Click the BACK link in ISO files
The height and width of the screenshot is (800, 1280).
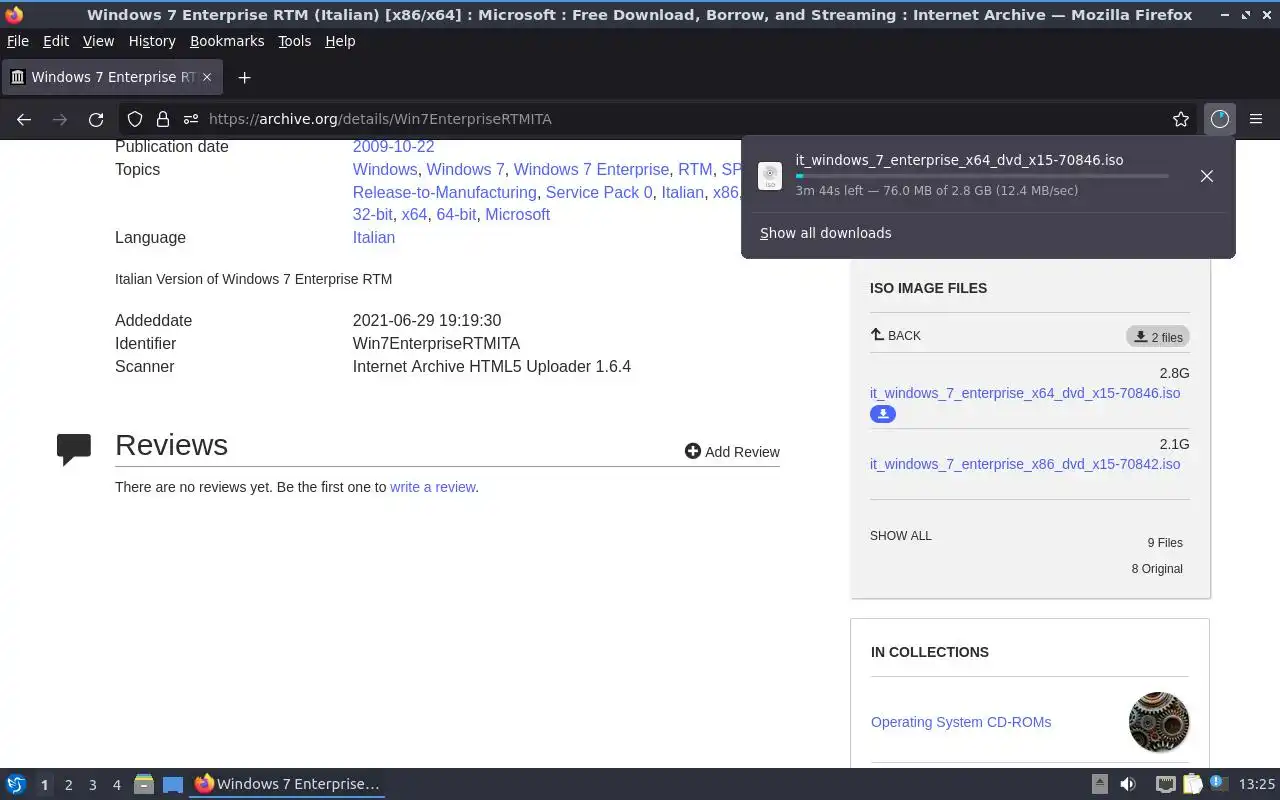click(x=896, y=336)
